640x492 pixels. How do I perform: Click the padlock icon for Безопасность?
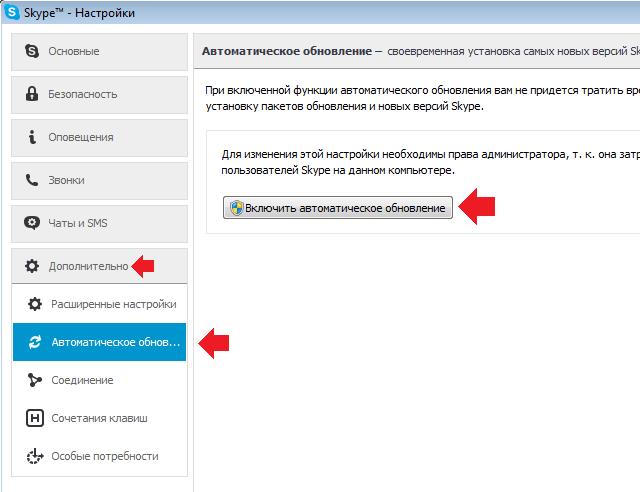coord(31,94)
